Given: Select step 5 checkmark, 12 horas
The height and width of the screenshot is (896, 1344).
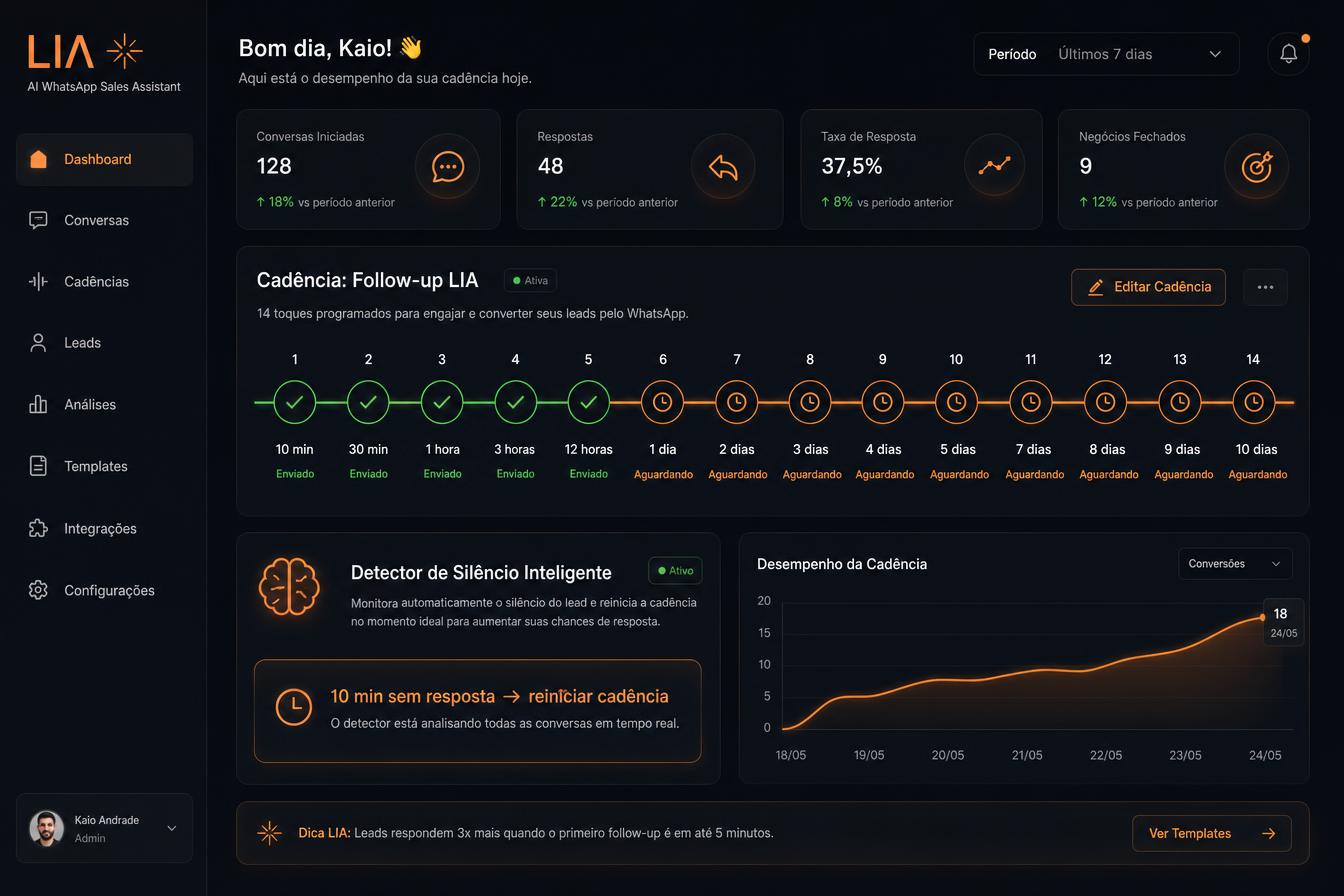Looking at the screenshot, I should point(588,402).
